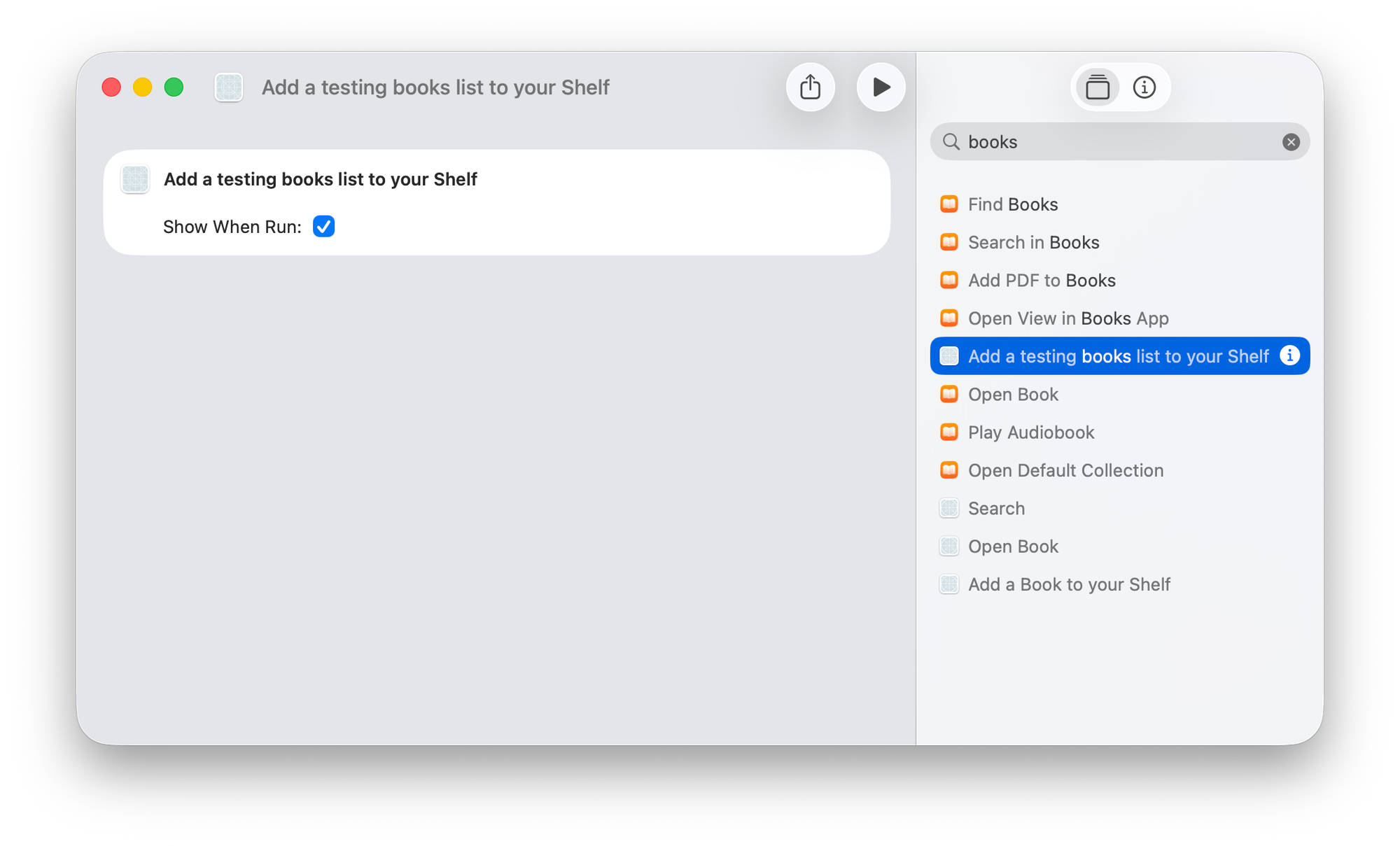Click action card icon in editor
The height and width of the screenshot is (846, 1400).
click(x=135, y=179)
